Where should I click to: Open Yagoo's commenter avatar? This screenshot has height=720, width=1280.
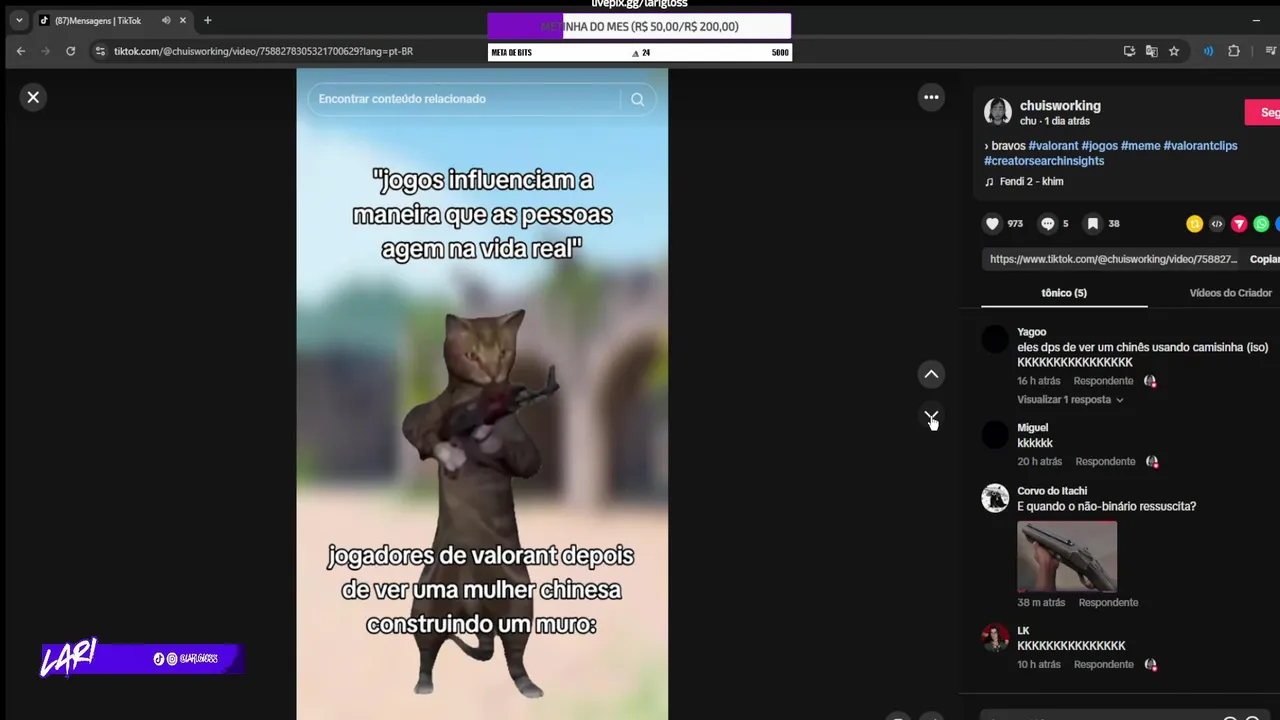click(x=995, y=339)
